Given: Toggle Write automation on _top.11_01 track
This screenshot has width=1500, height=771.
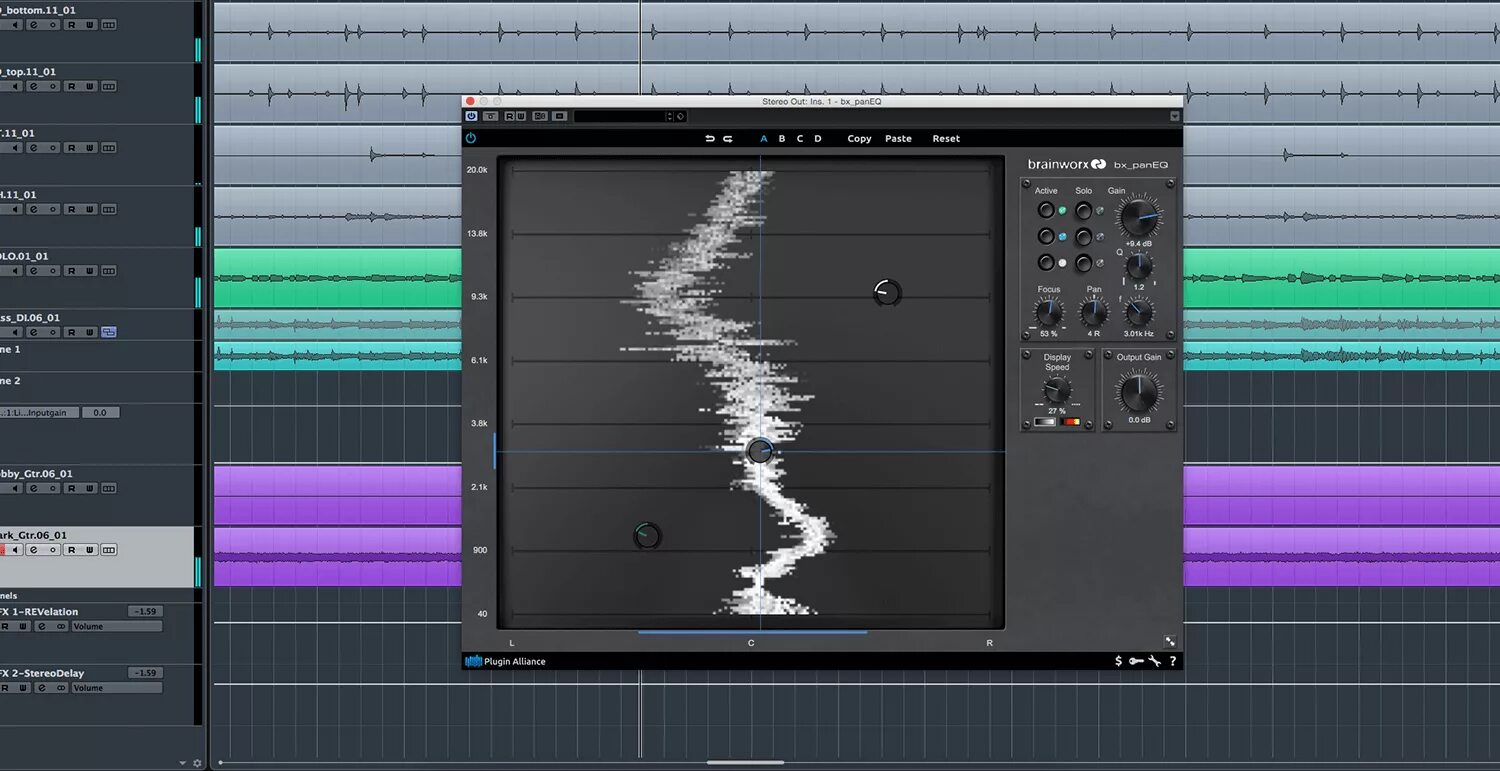Looking at the screenshot, I should tap(90, 86).
